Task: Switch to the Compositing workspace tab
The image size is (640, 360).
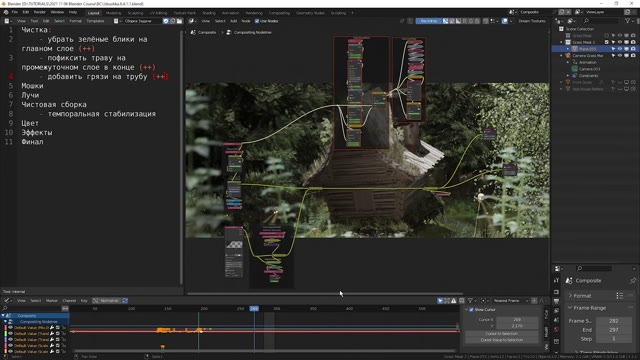Action: coord(279,13)
